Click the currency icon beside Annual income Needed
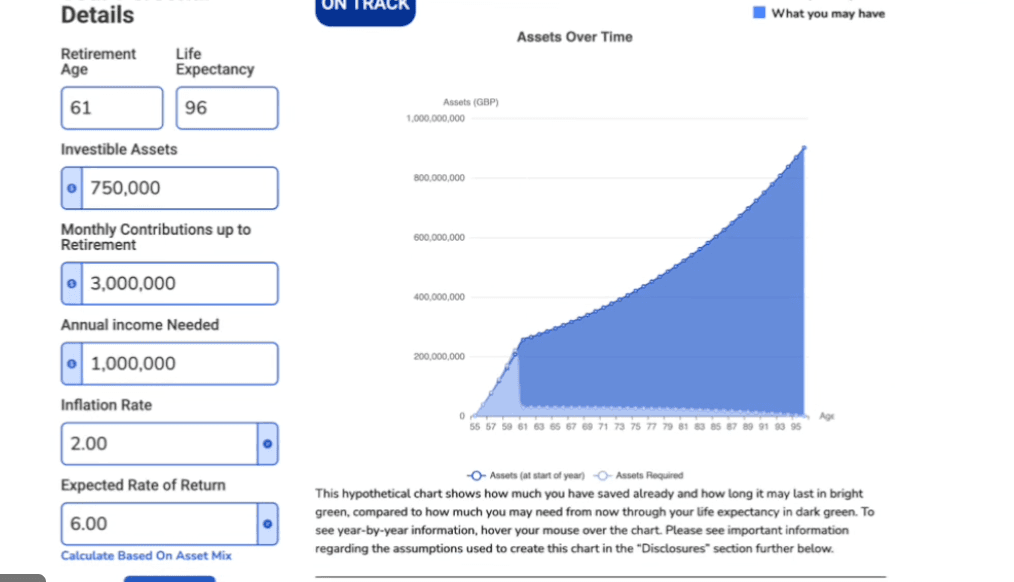Image resolution: width=1014 pixels, height=582 pixels. coord(71,364)
